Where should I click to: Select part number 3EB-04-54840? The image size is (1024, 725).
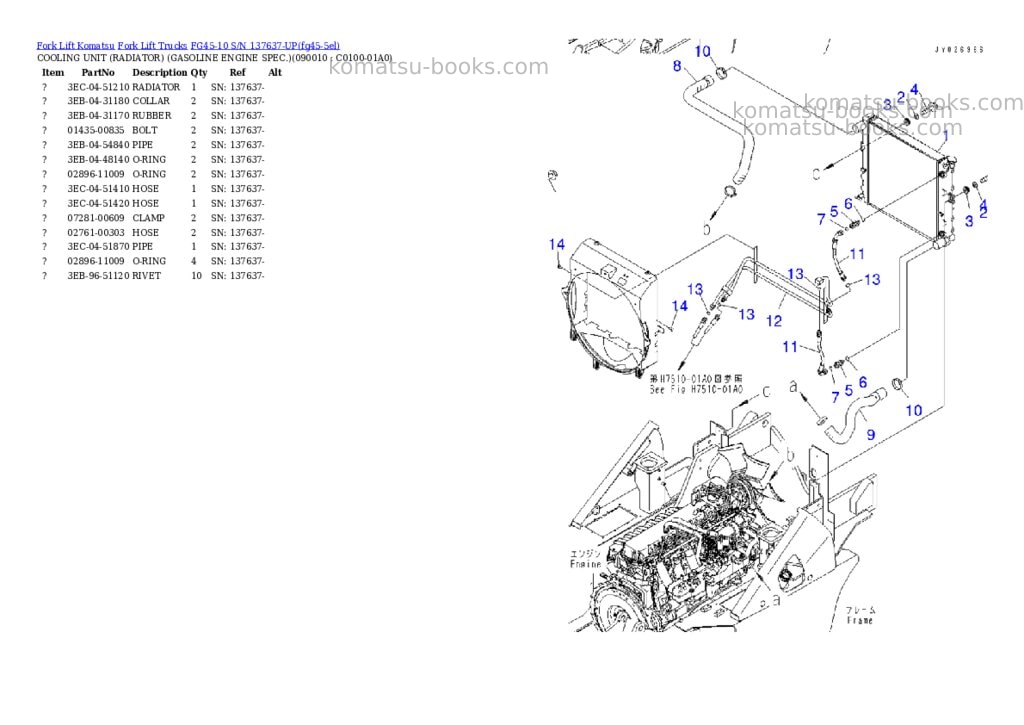pos(98,145)
